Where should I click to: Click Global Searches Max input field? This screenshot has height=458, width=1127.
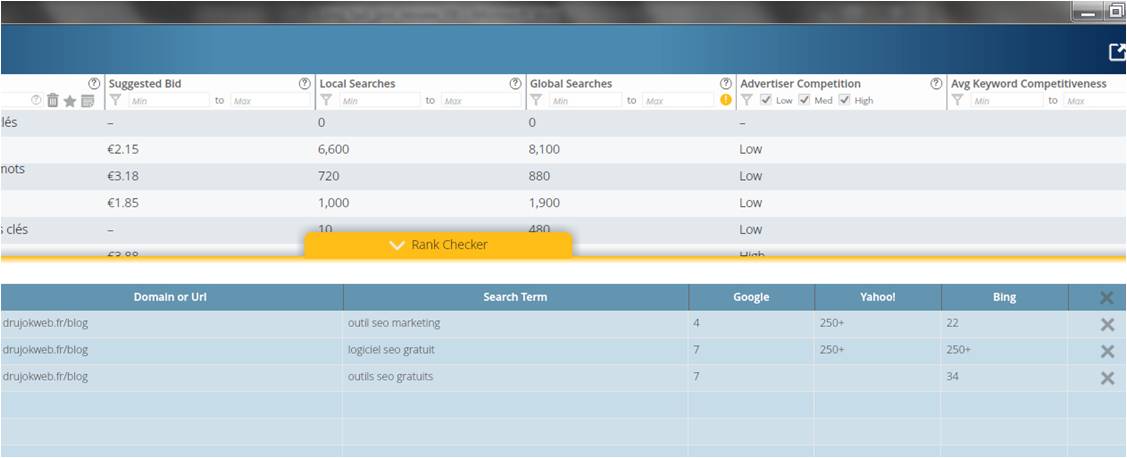coord(678,101)
